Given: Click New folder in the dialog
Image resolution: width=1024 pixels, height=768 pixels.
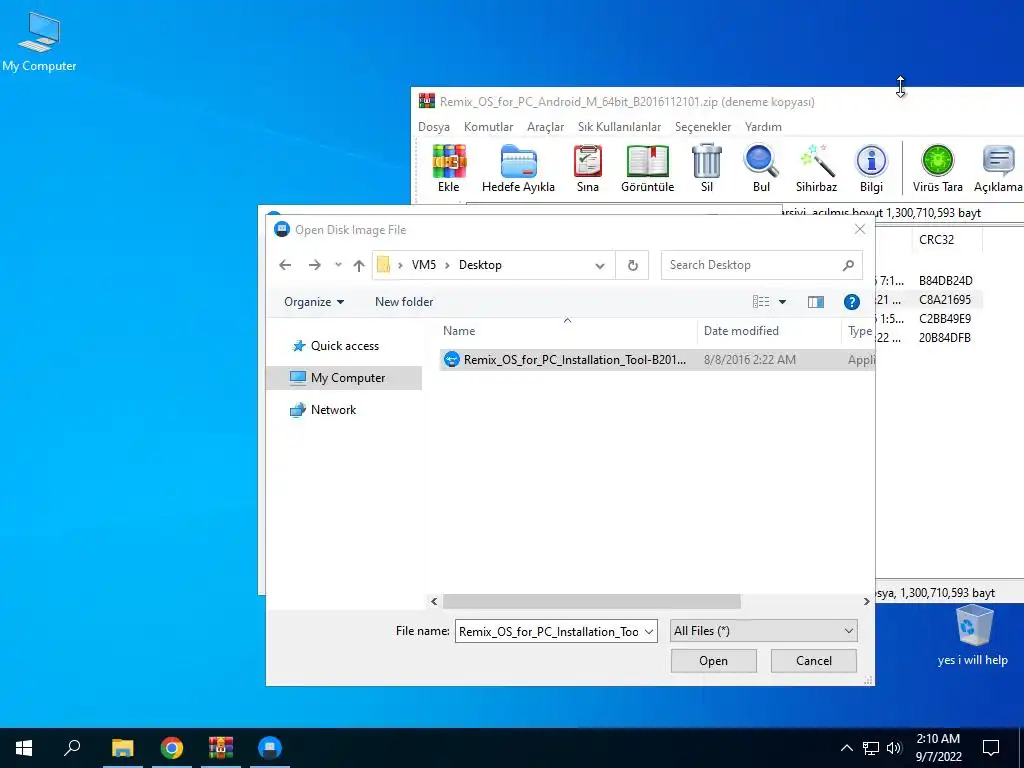Looking at the screenshot, I should [404, 302].
